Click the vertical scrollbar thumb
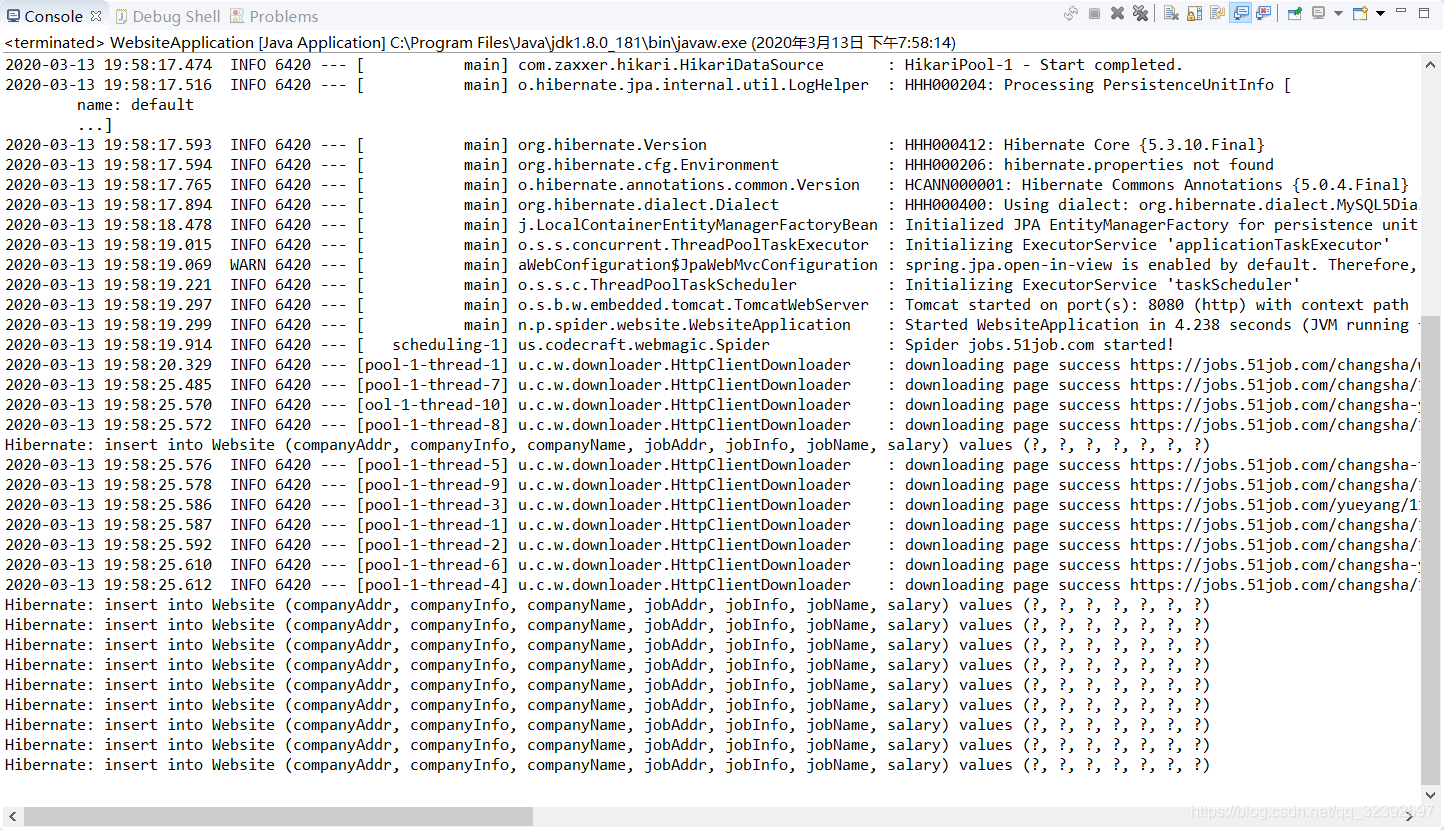Viewport: 1444px width, 830px height. pyautogui.click(x=1431, y=548)
